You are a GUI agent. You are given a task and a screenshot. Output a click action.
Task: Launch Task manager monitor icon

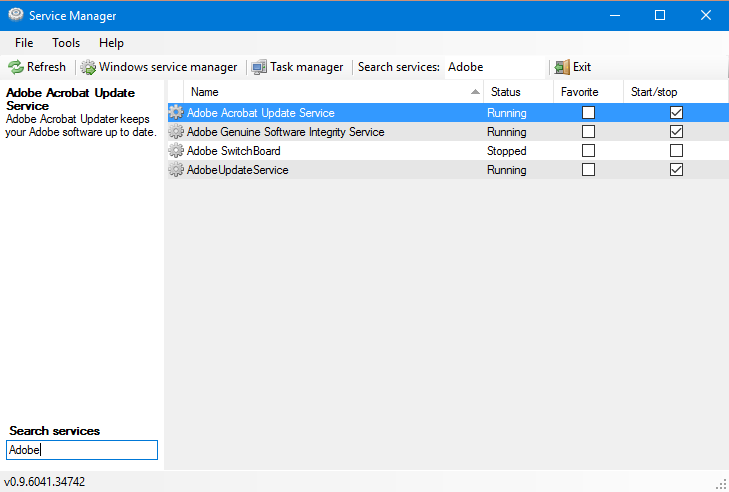coord(259,67)
